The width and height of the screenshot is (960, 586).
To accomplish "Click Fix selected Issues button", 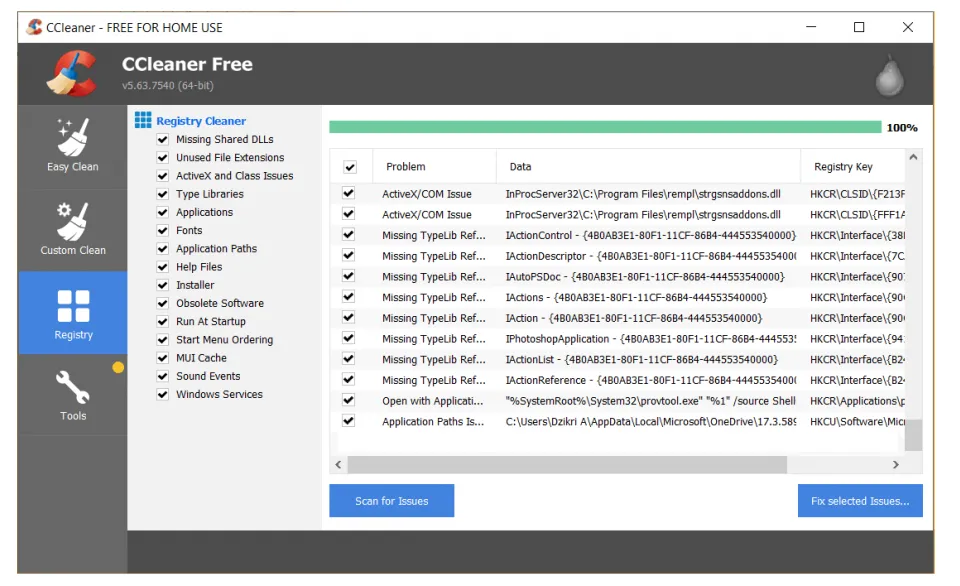I will click(860, 501).
